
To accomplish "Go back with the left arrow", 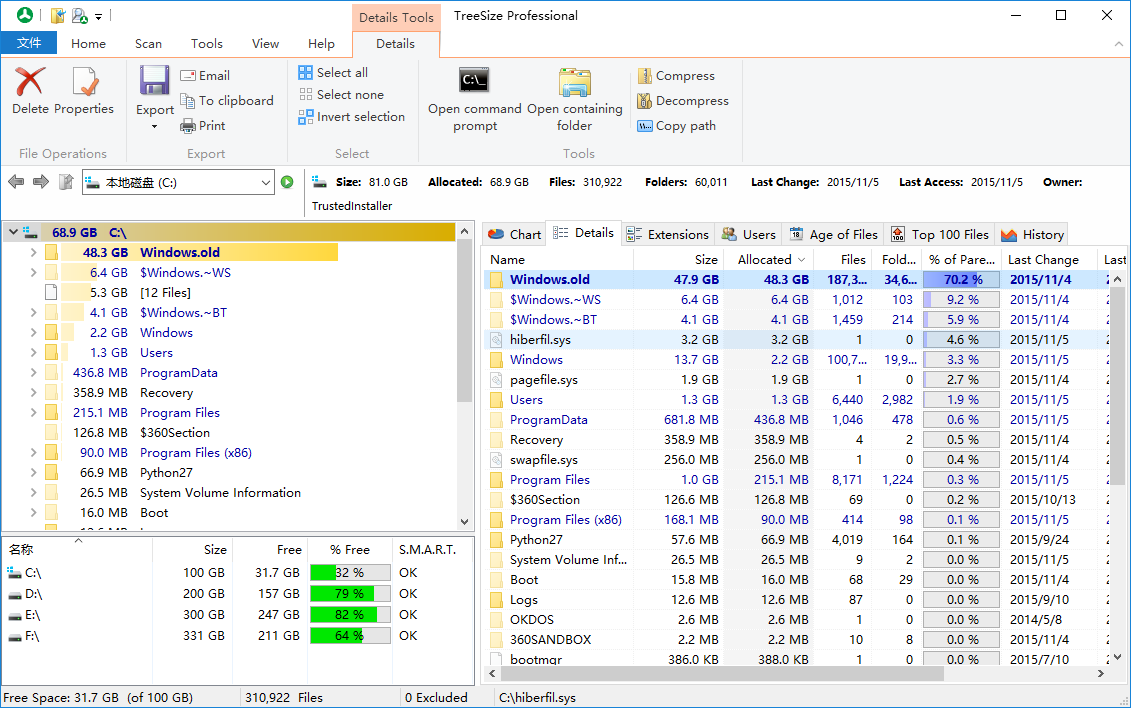I will 16,182.
